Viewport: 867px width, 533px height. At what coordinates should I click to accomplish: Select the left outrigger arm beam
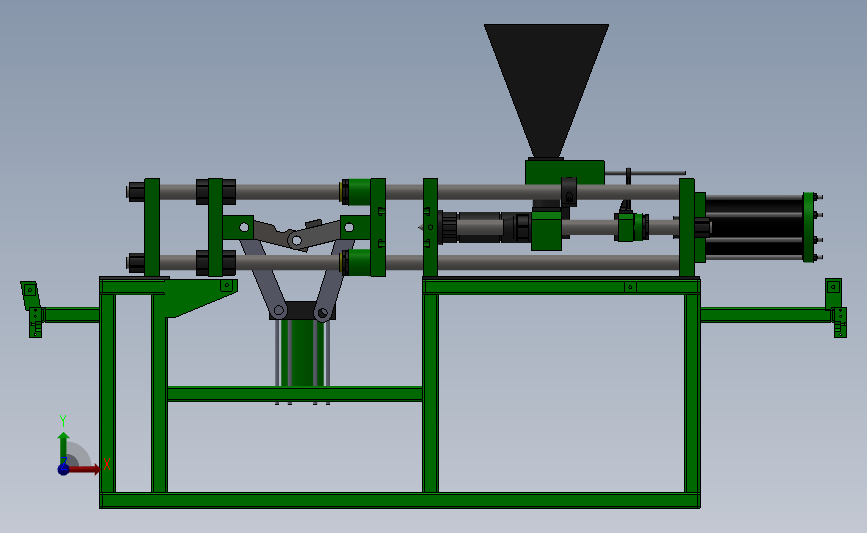pyautogui.click(x=71, y=315)
